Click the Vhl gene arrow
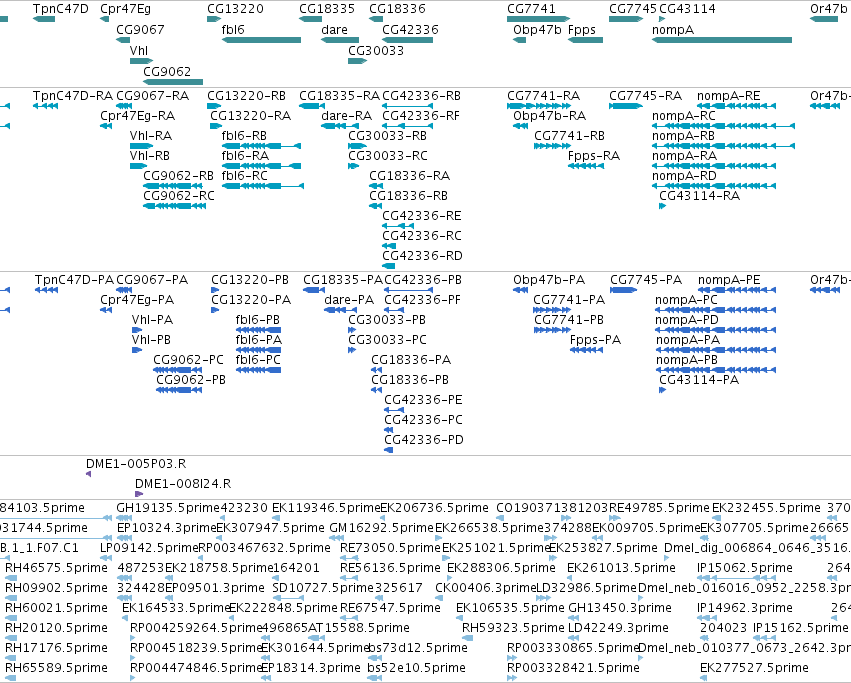 click(x=142, y=61)
